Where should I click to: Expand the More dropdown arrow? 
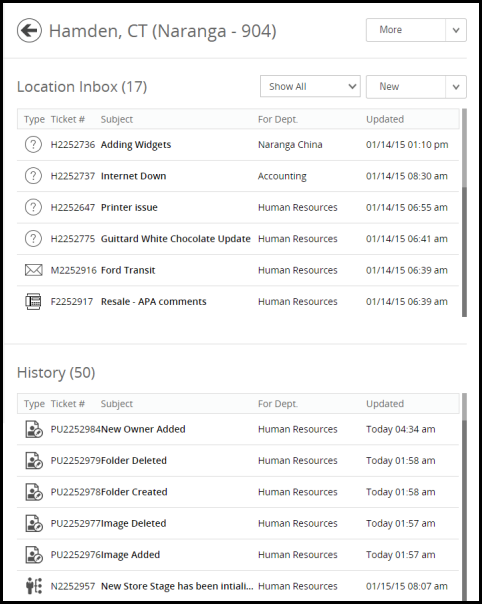[456, 30]
